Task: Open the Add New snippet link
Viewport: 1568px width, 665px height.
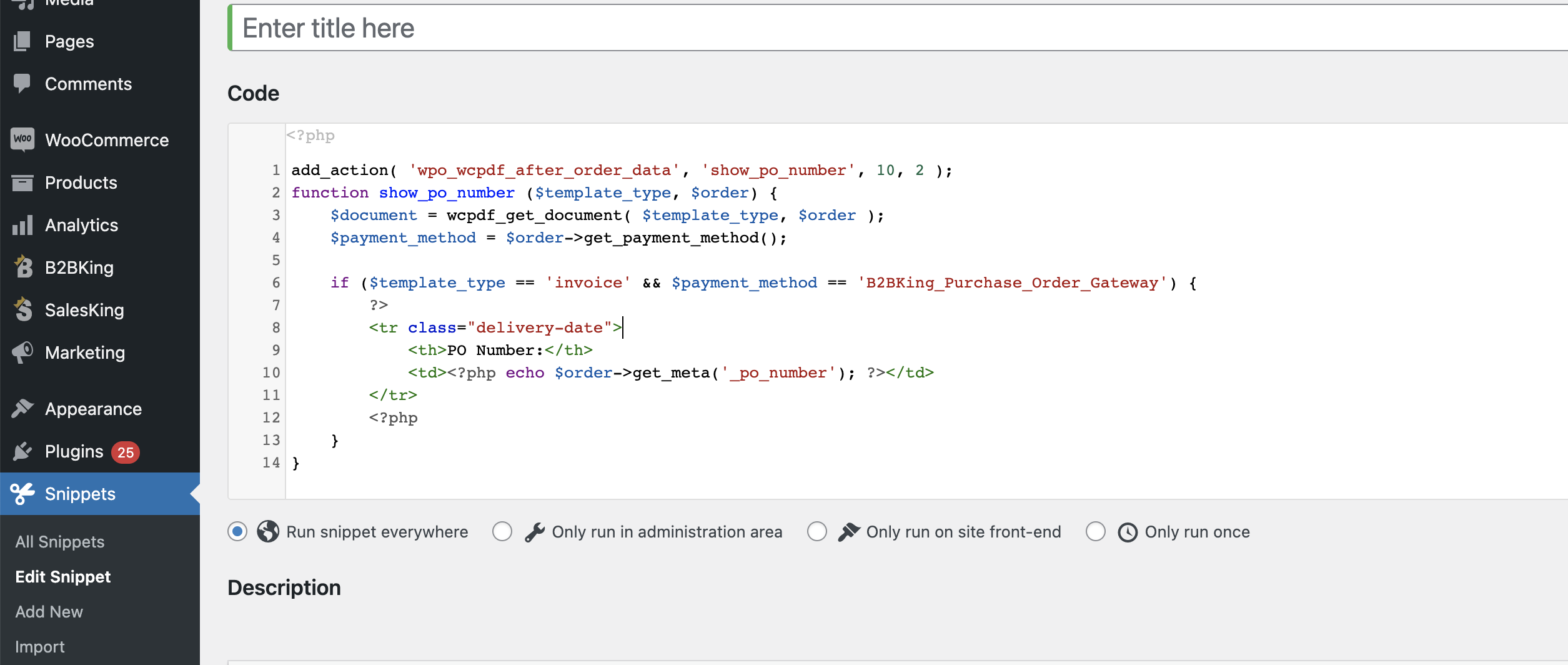Action: pos(49,612)
